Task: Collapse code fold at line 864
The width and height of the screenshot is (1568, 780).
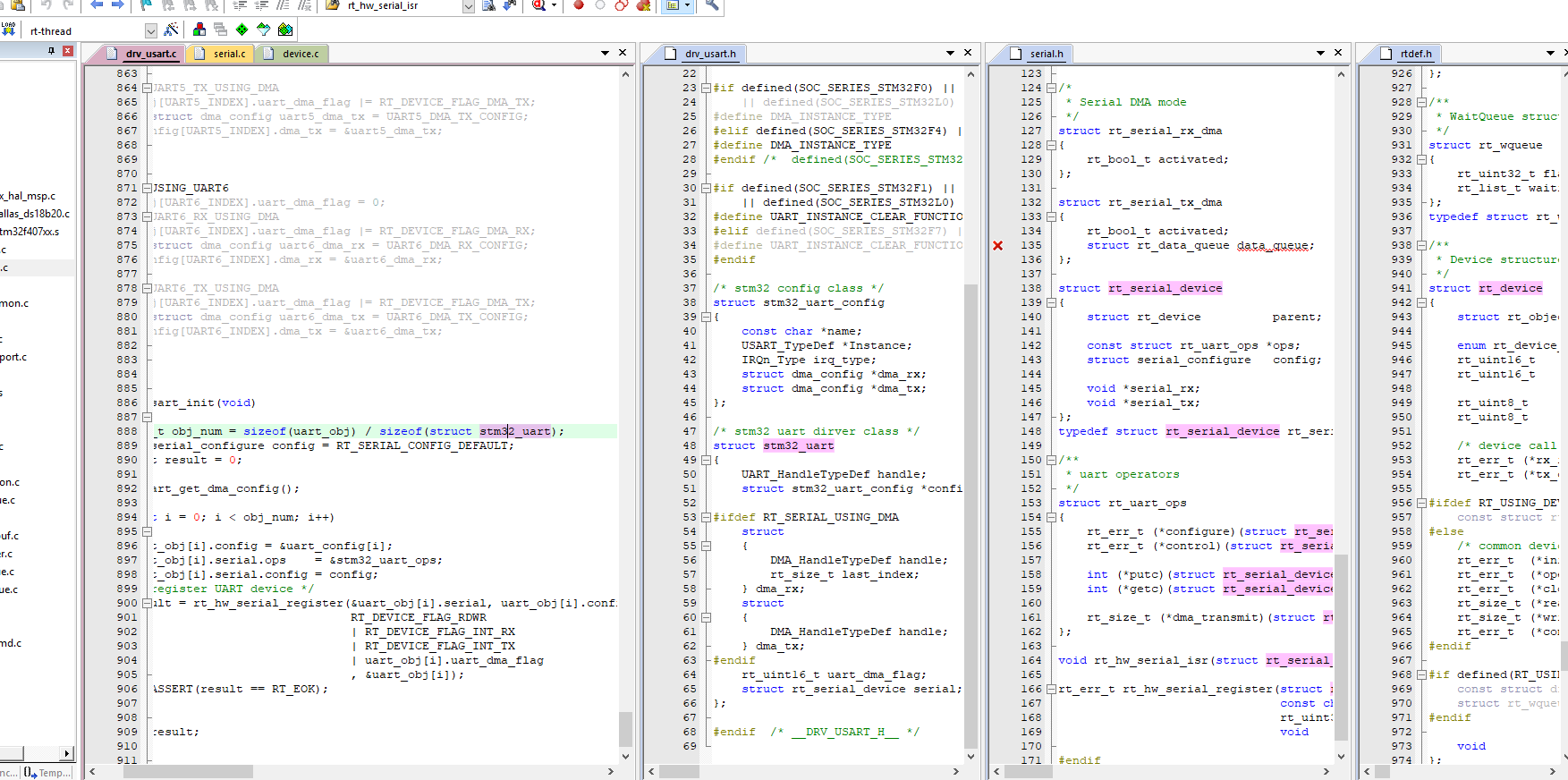Action: click(x=146, y=88)
